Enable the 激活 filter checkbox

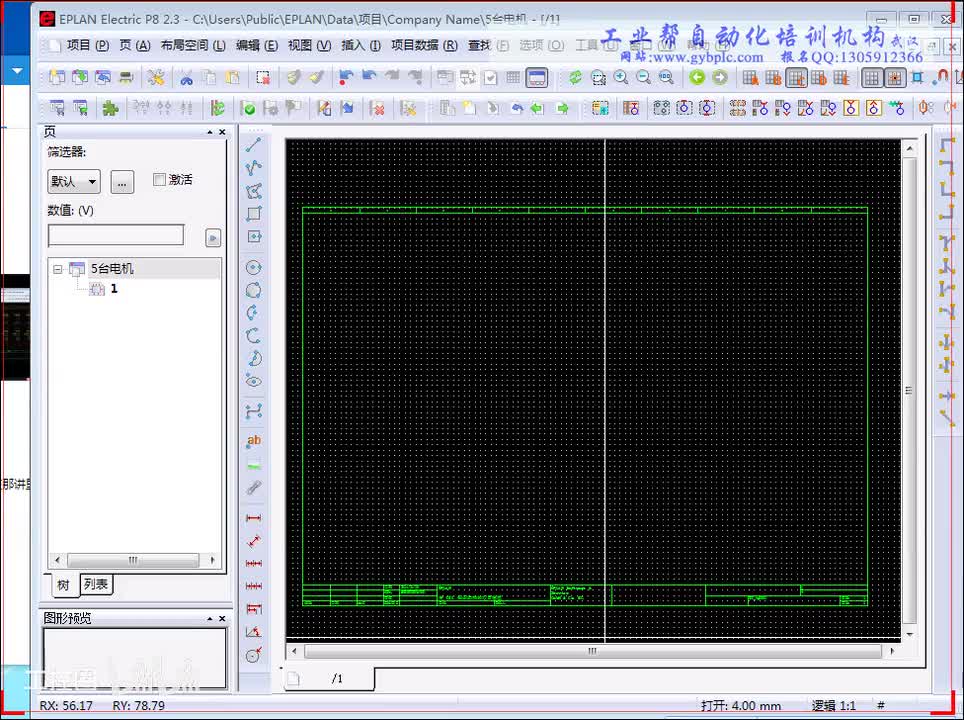tap(159, 180)
